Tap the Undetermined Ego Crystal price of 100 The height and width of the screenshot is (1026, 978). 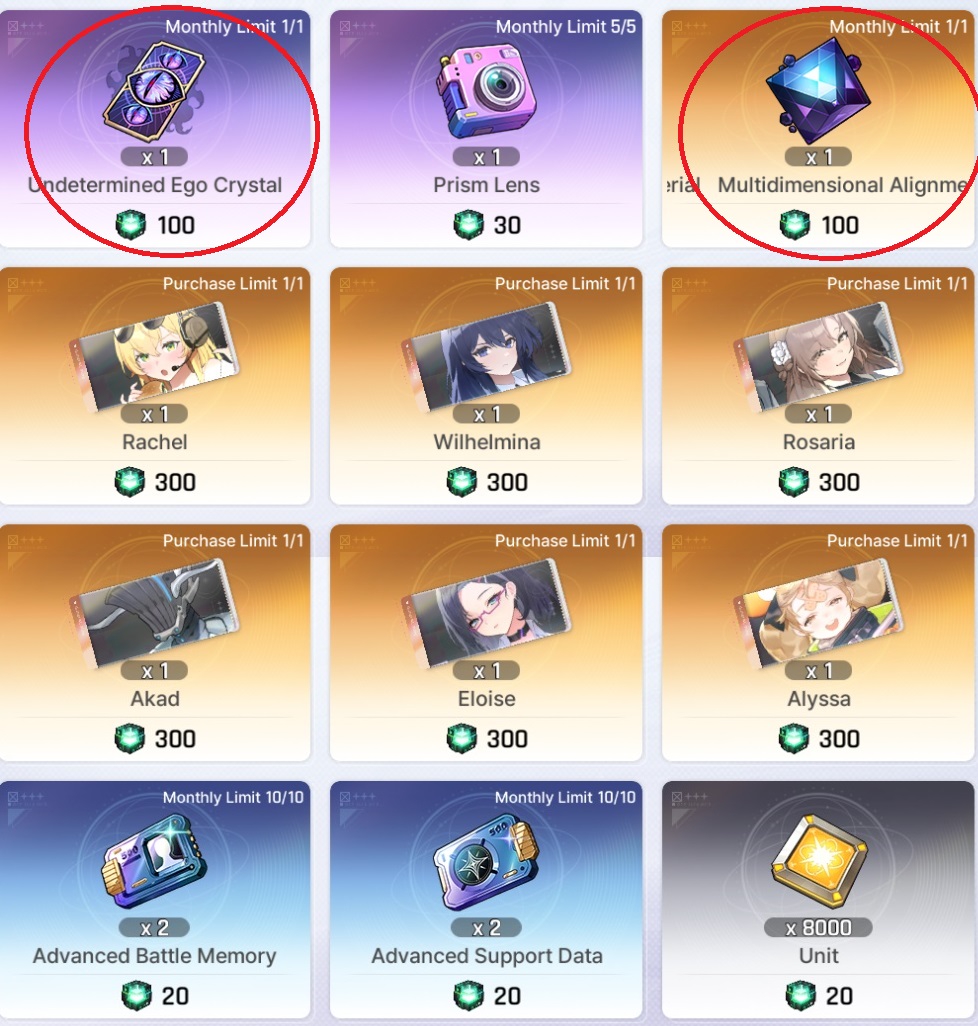point(176,225)
